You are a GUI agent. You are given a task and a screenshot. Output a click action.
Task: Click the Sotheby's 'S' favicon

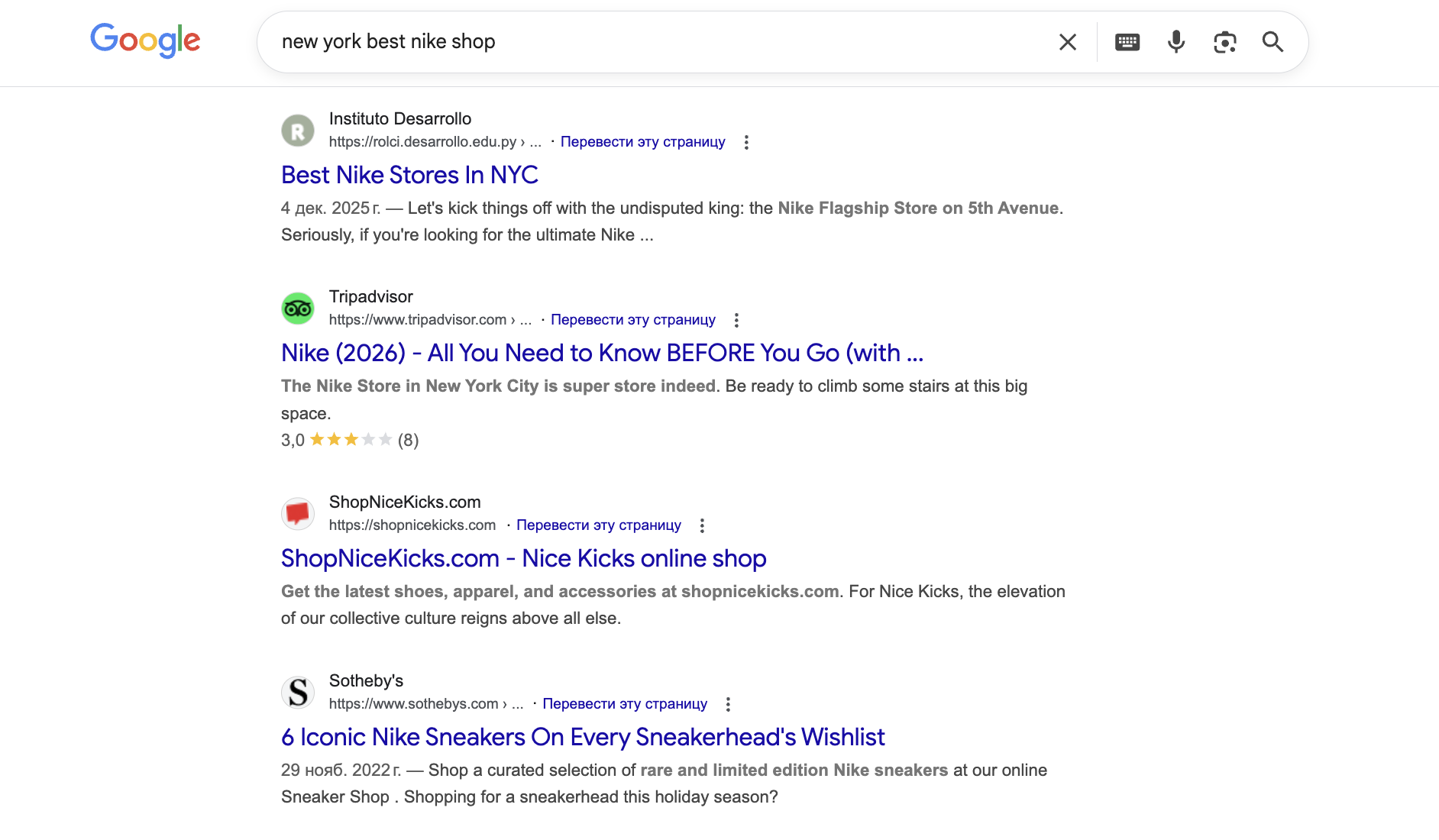[298, 692]
